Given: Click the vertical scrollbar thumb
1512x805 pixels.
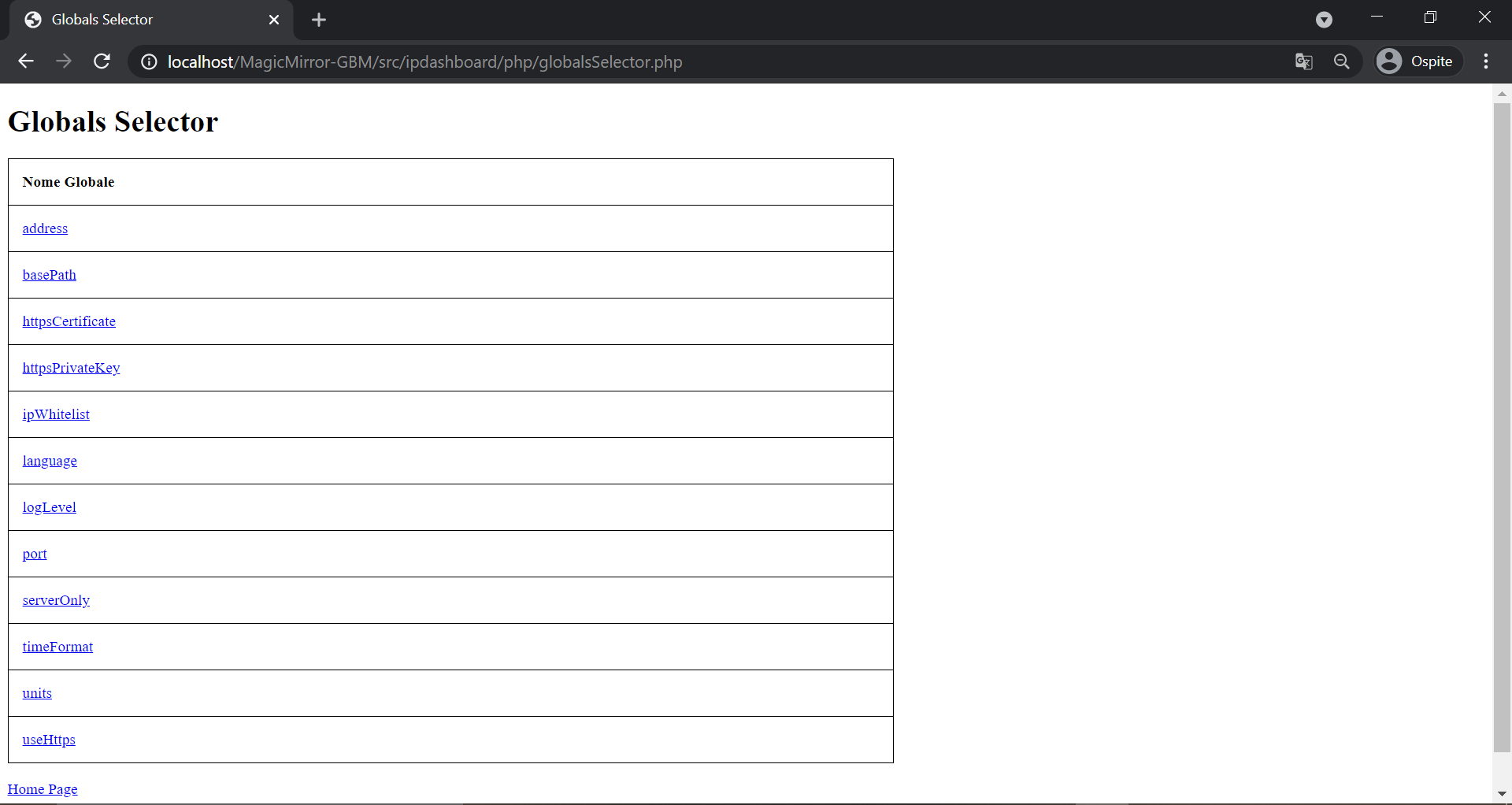Looking at the screenshot, I should [1502, 428].
